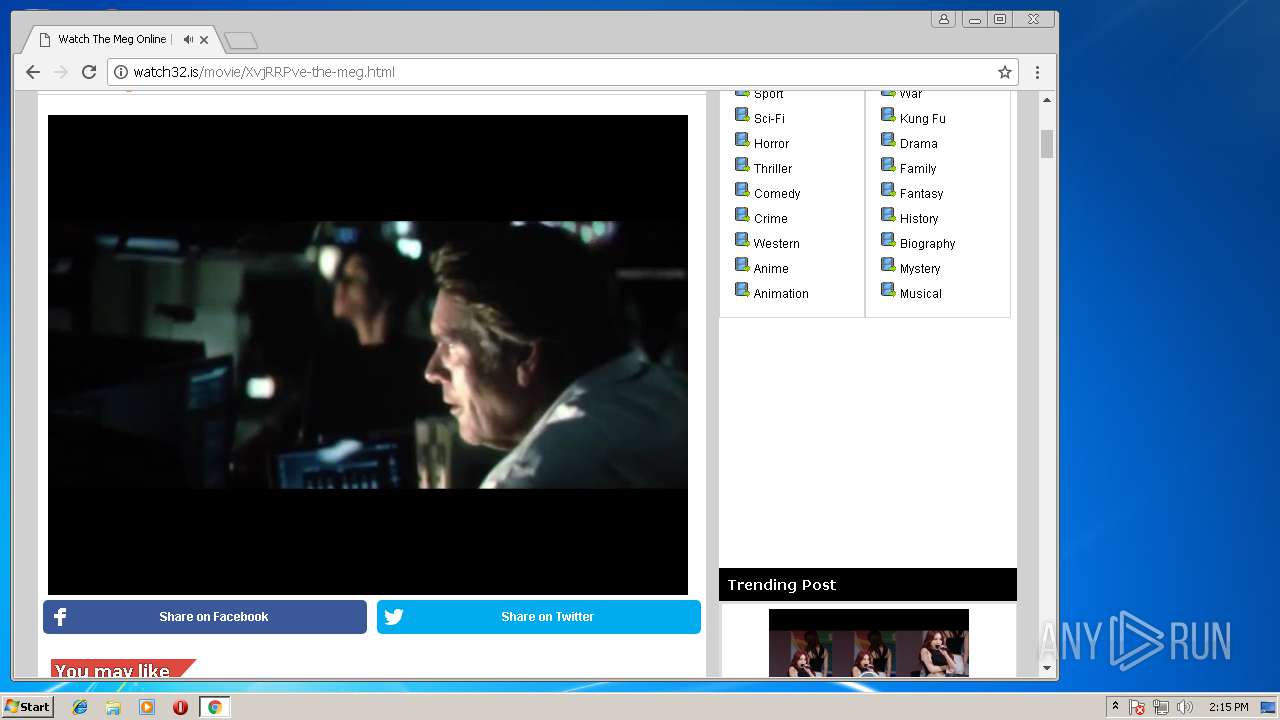Close the Watch The Meg Online tab
The width and height of the screenshot is (1280, 720).
(204, 40)
